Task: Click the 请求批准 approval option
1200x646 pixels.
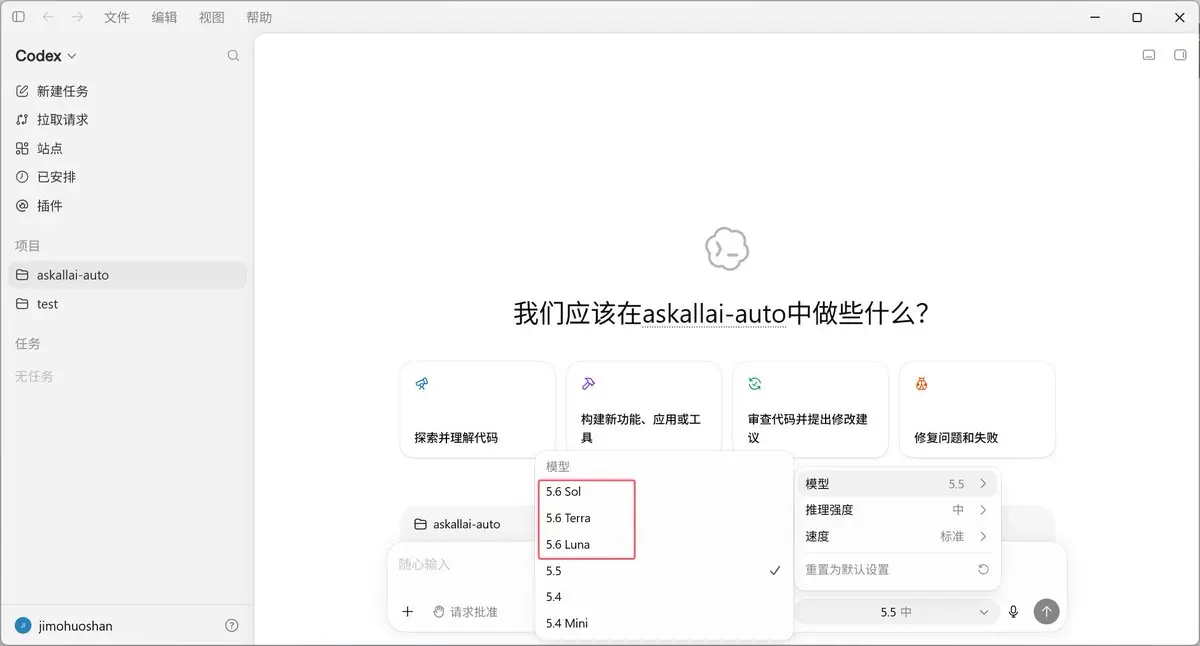Action: coord(465,612)
